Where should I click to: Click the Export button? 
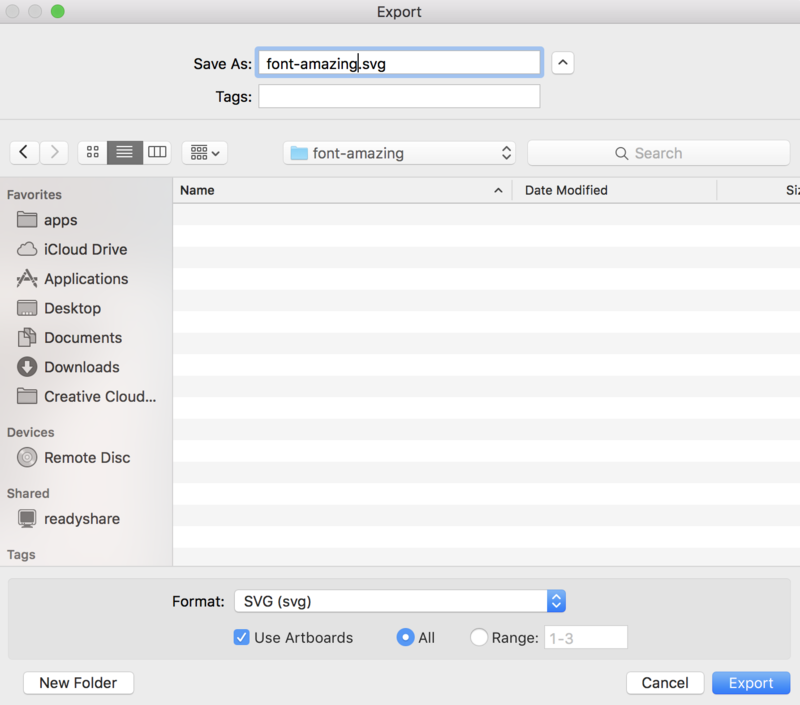[751, 683]
